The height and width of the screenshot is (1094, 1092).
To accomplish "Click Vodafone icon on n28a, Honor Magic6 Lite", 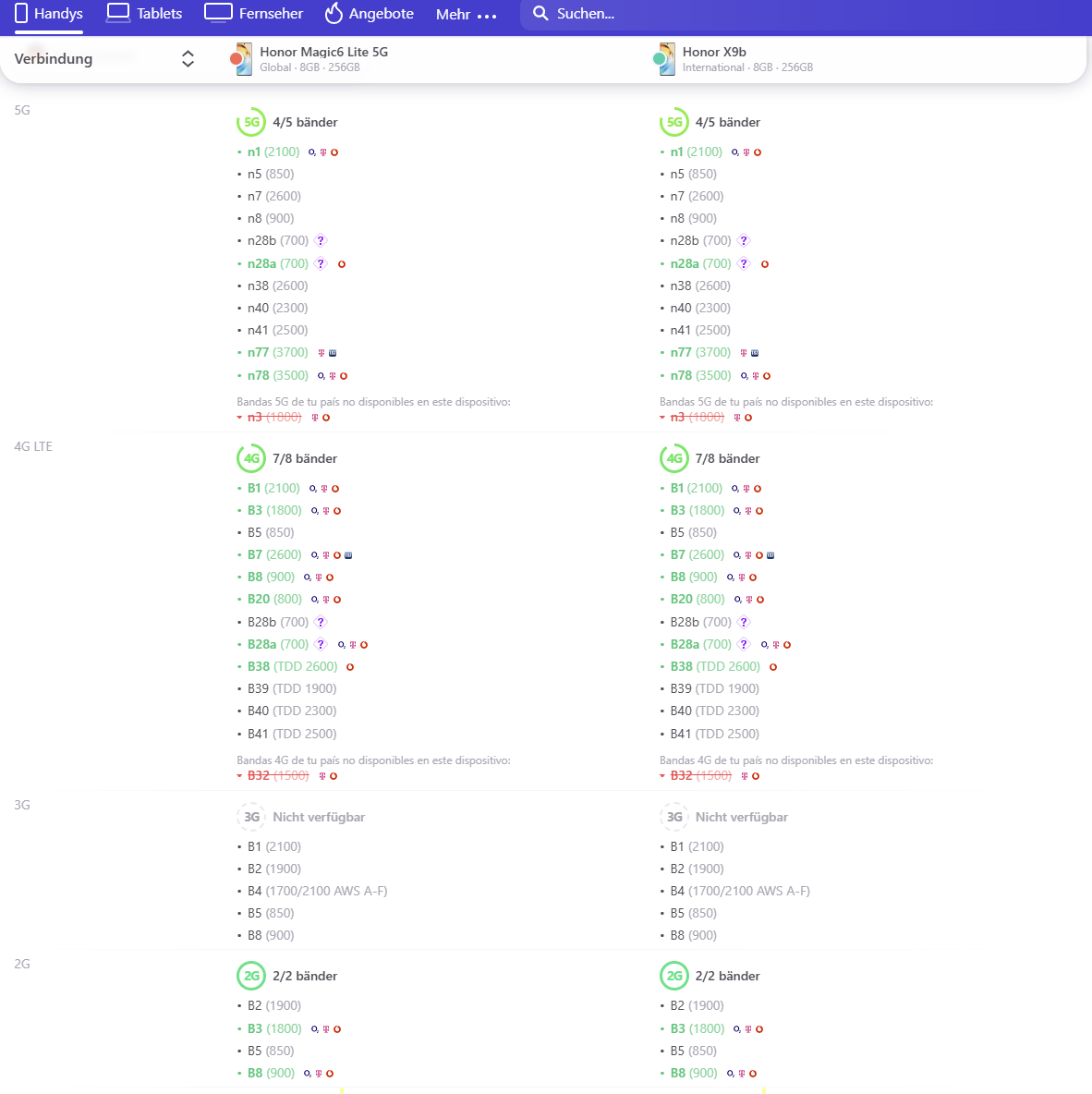I will tap(342, 264).
